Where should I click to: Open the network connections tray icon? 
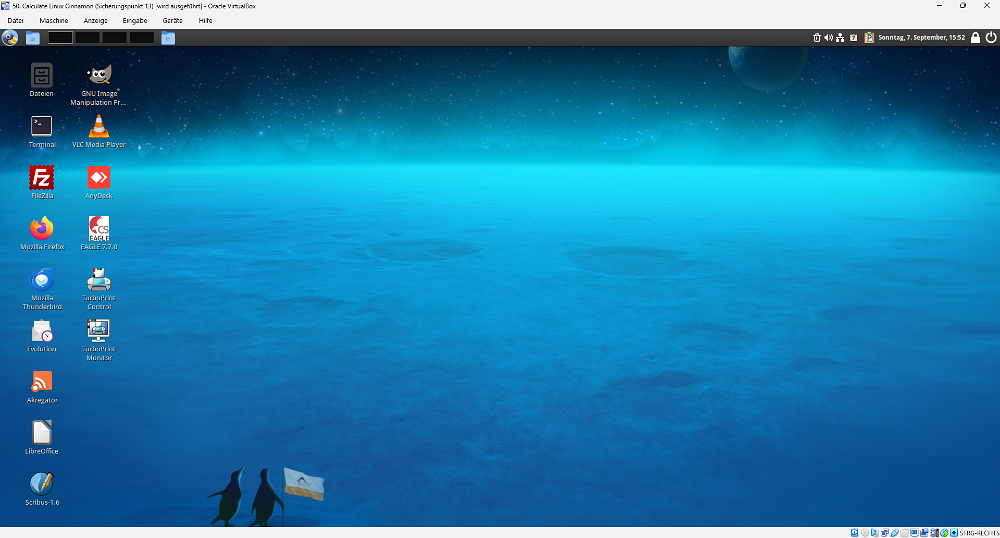[840, 38]
